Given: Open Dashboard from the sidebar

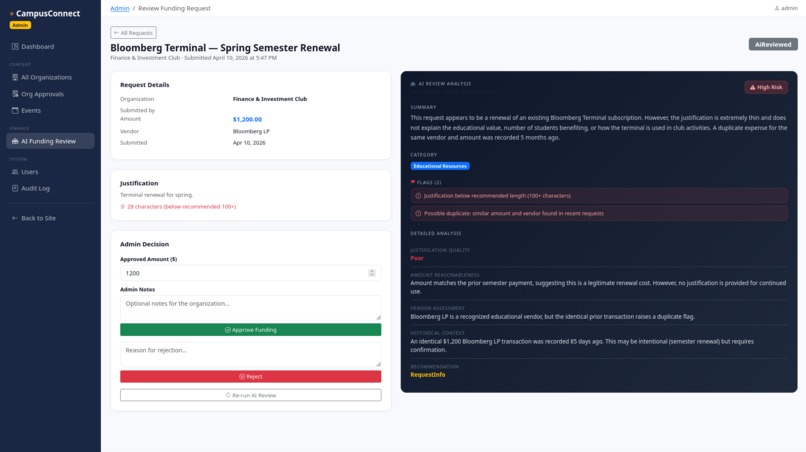Looking at the screenshot, I should click(50, 46).
